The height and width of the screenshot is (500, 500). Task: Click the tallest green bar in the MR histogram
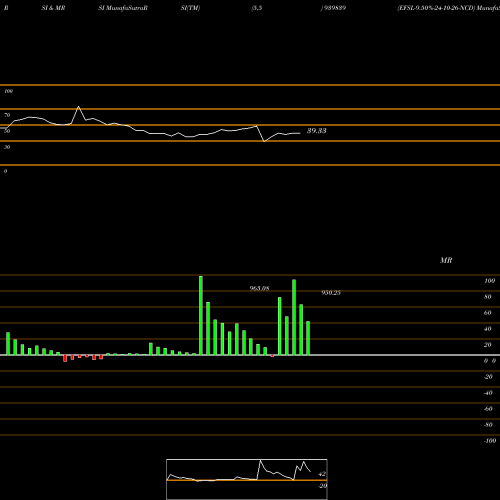coord(201,315)
